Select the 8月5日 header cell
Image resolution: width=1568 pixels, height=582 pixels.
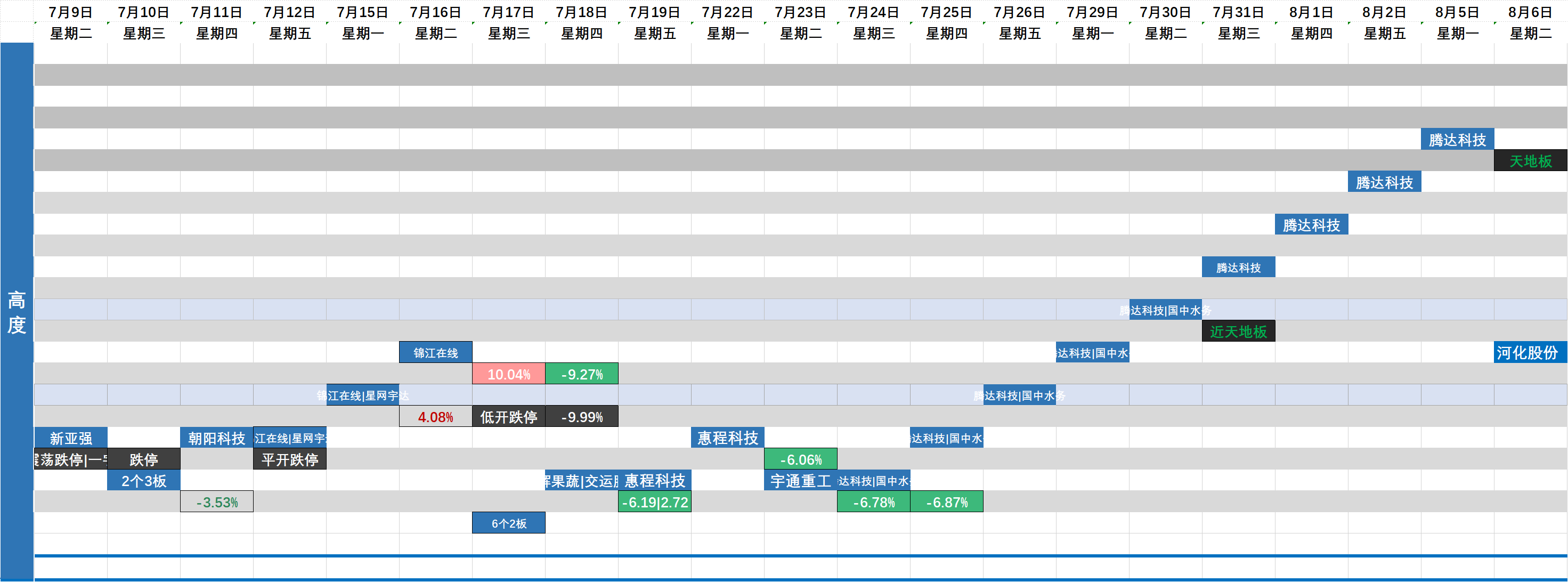point(1458,12)
